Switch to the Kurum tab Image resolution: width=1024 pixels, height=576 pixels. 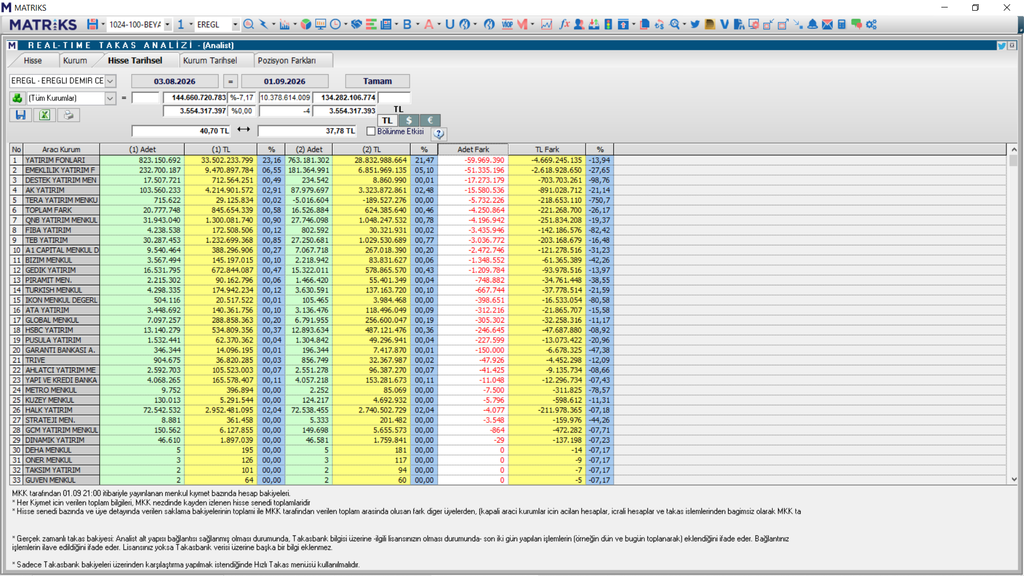coord(74,60)
